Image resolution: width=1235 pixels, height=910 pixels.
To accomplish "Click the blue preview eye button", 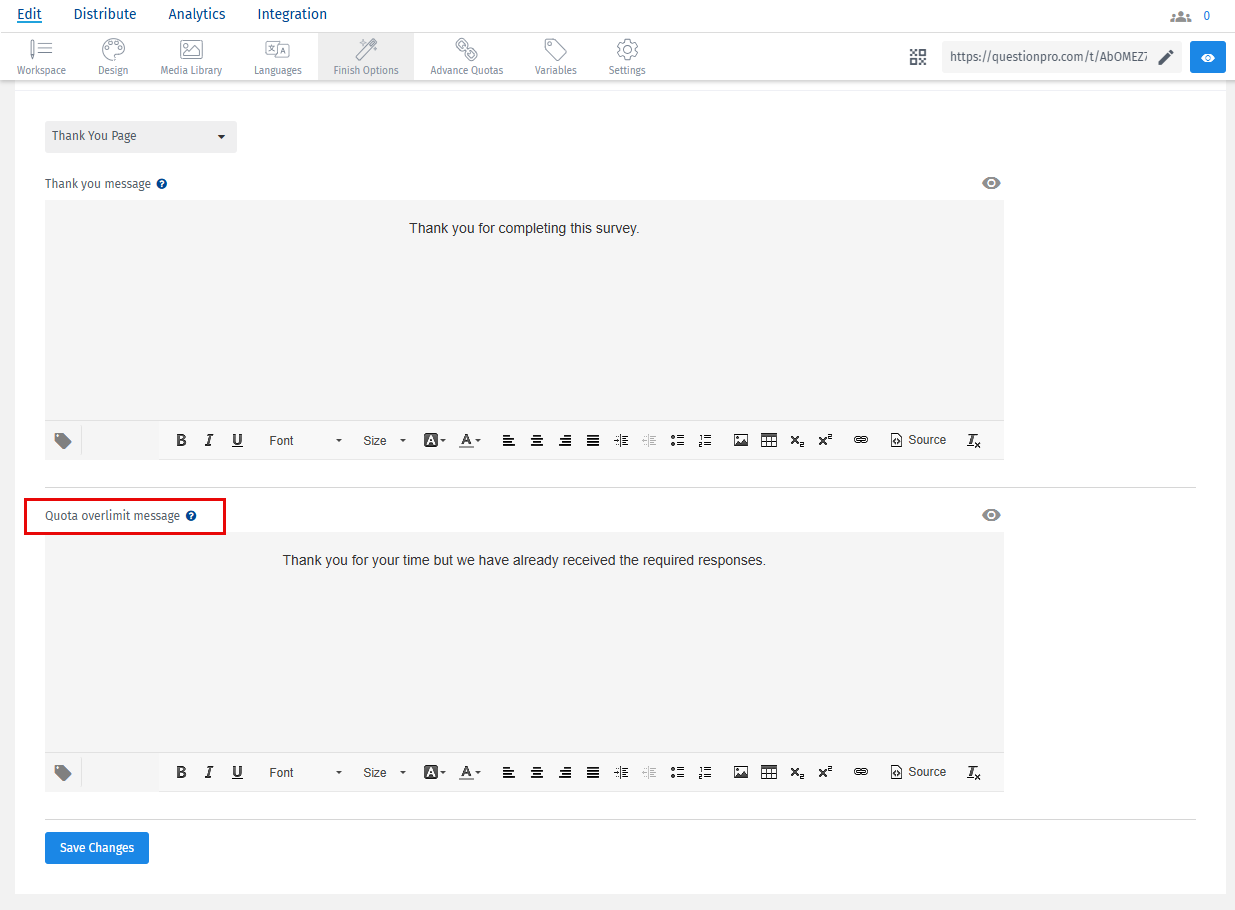I will pos(1208,57).
